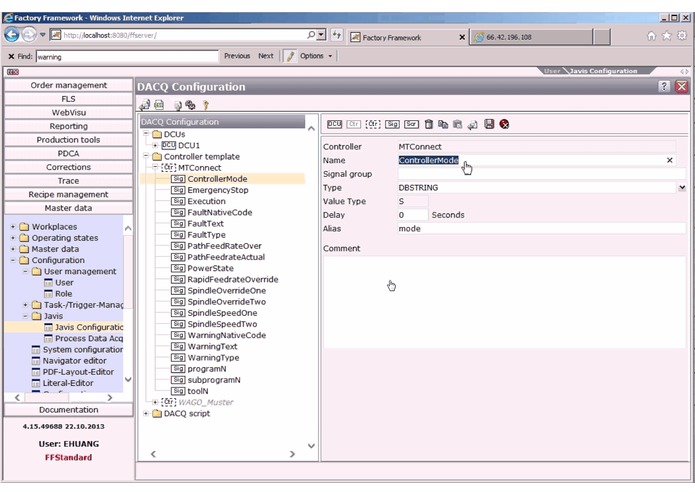Click the greyed-out Ctr controller toolbar icon
The image size is (695, 494).
pyautogui.click(x=353, y=124)
